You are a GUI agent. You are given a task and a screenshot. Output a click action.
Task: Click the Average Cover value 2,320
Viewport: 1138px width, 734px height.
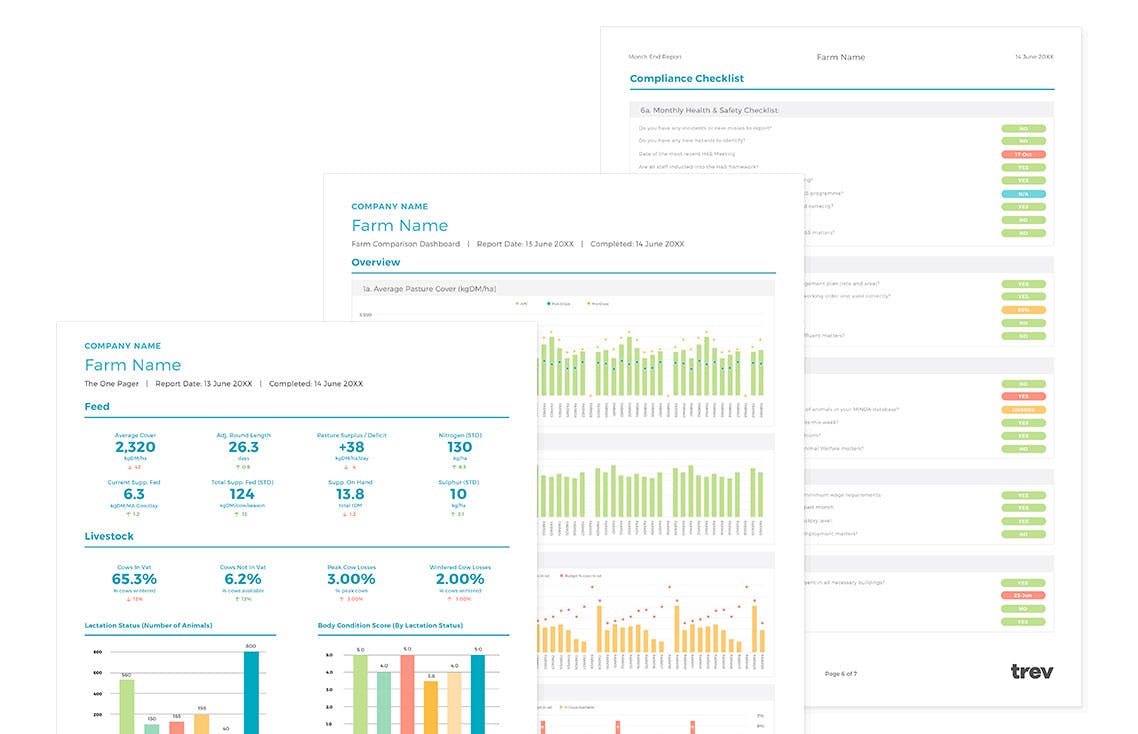tap(135, 447)
